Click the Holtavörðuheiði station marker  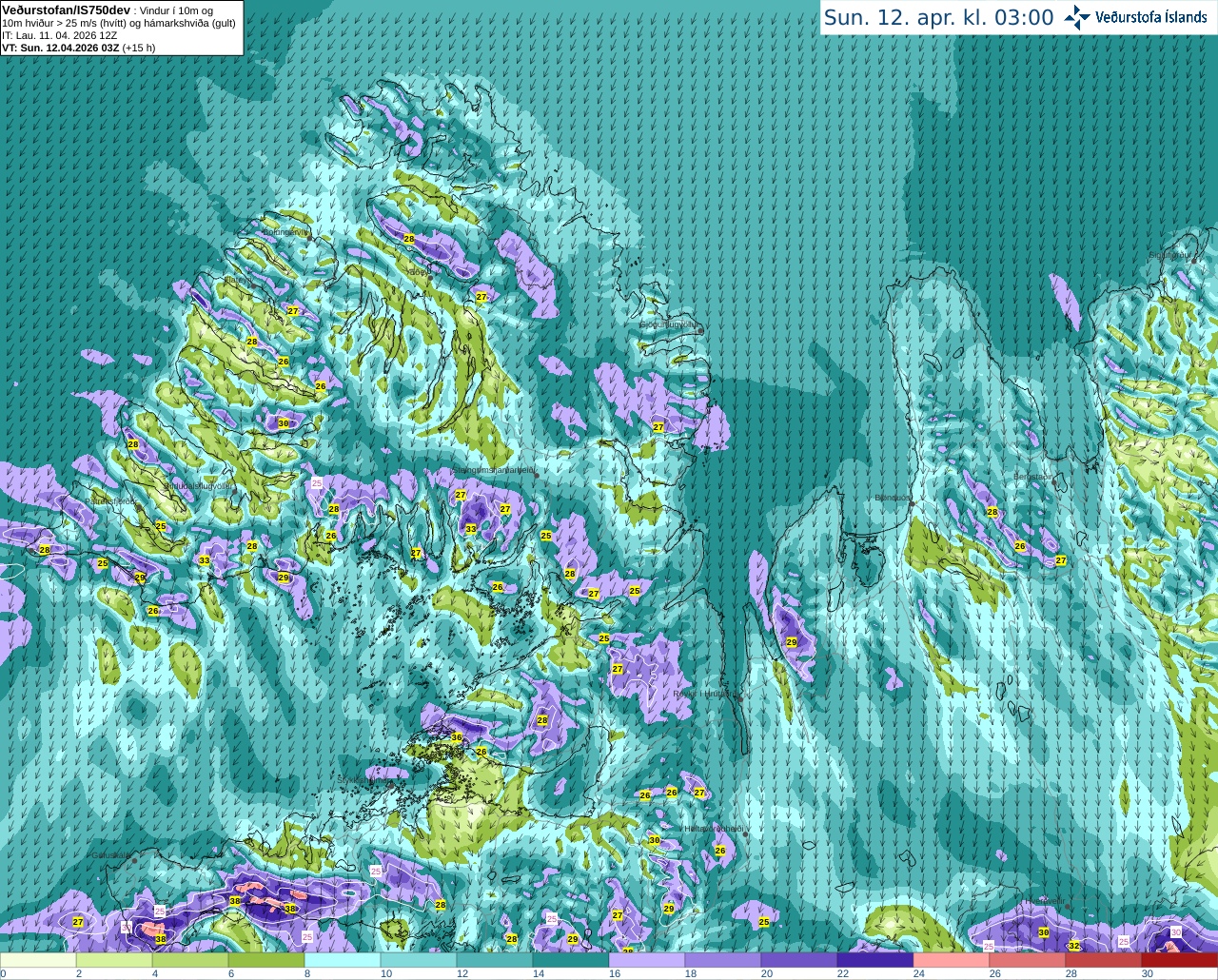[745, 834]
